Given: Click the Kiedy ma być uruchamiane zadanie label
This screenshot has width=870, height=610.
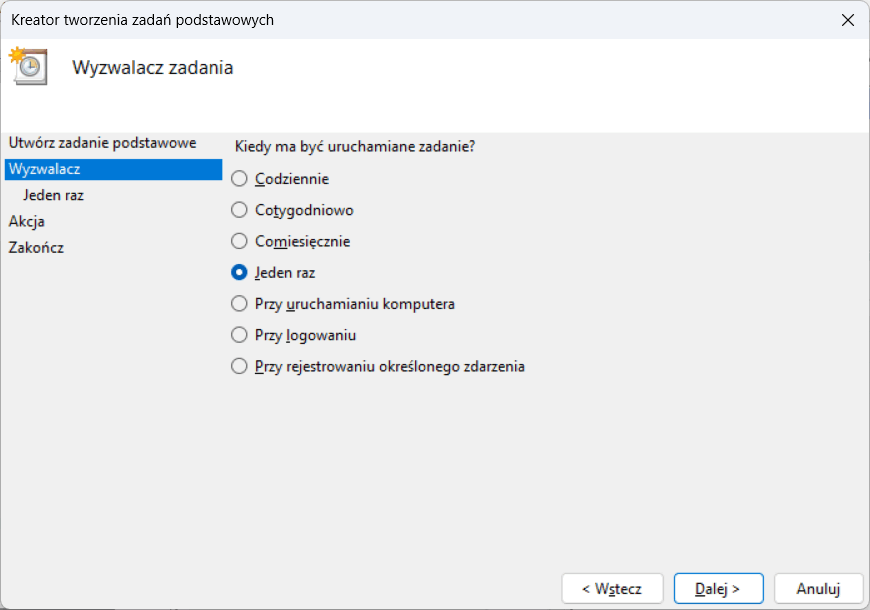Looking at the screenshot, I should tap(354, 146).
